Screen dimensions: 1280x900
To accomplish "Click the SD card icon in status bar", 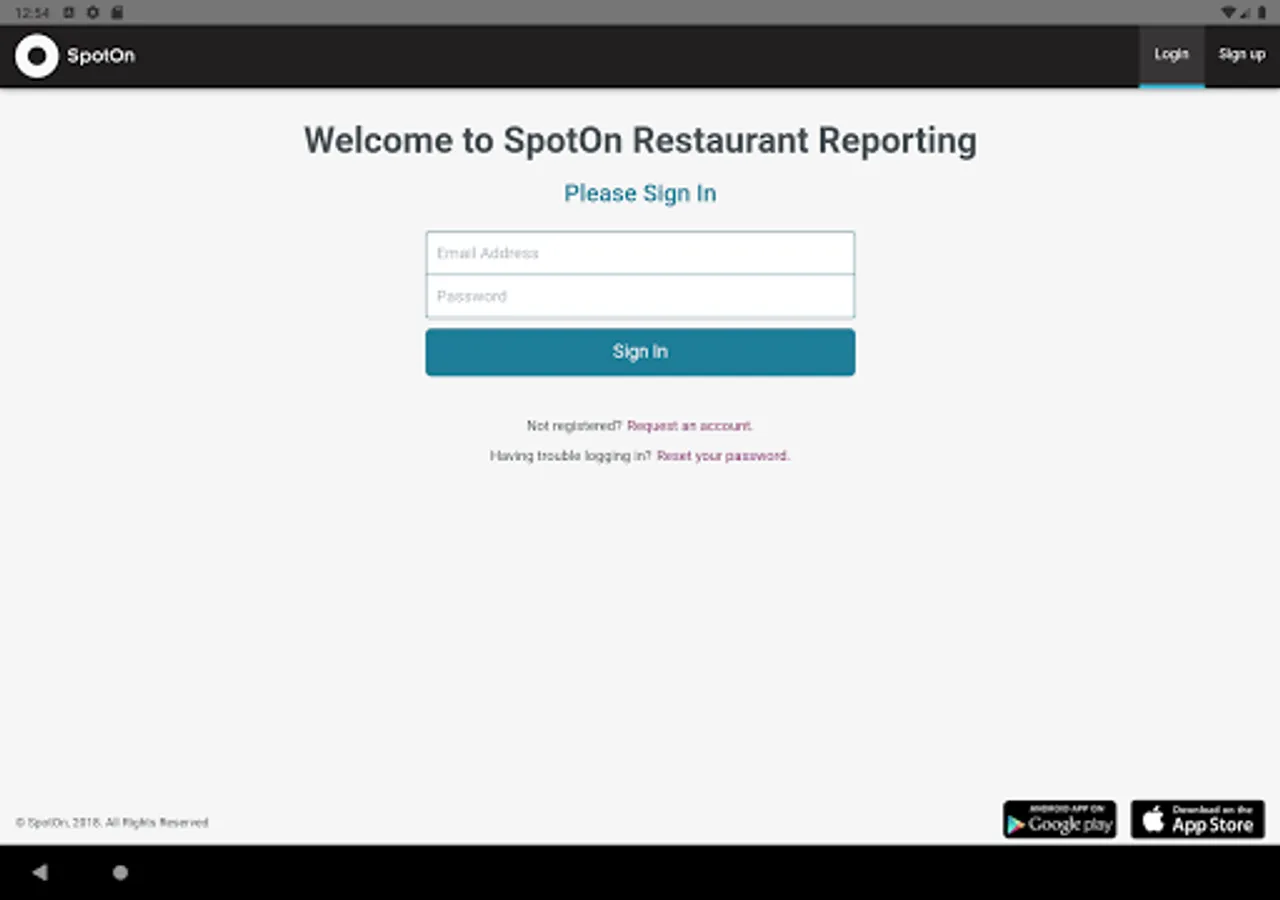I will tap(117, 12).
